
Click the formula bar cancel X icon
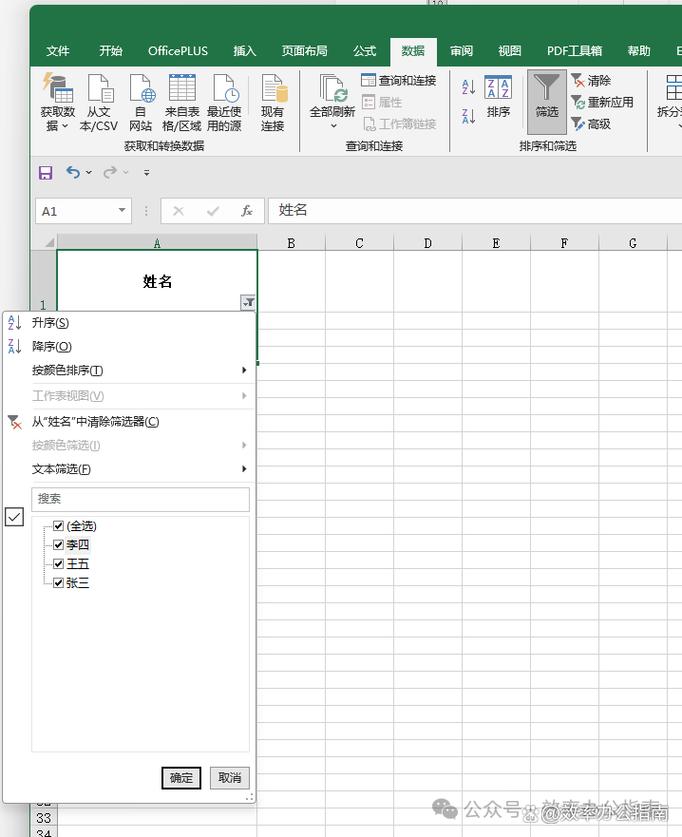click(178, 211)
